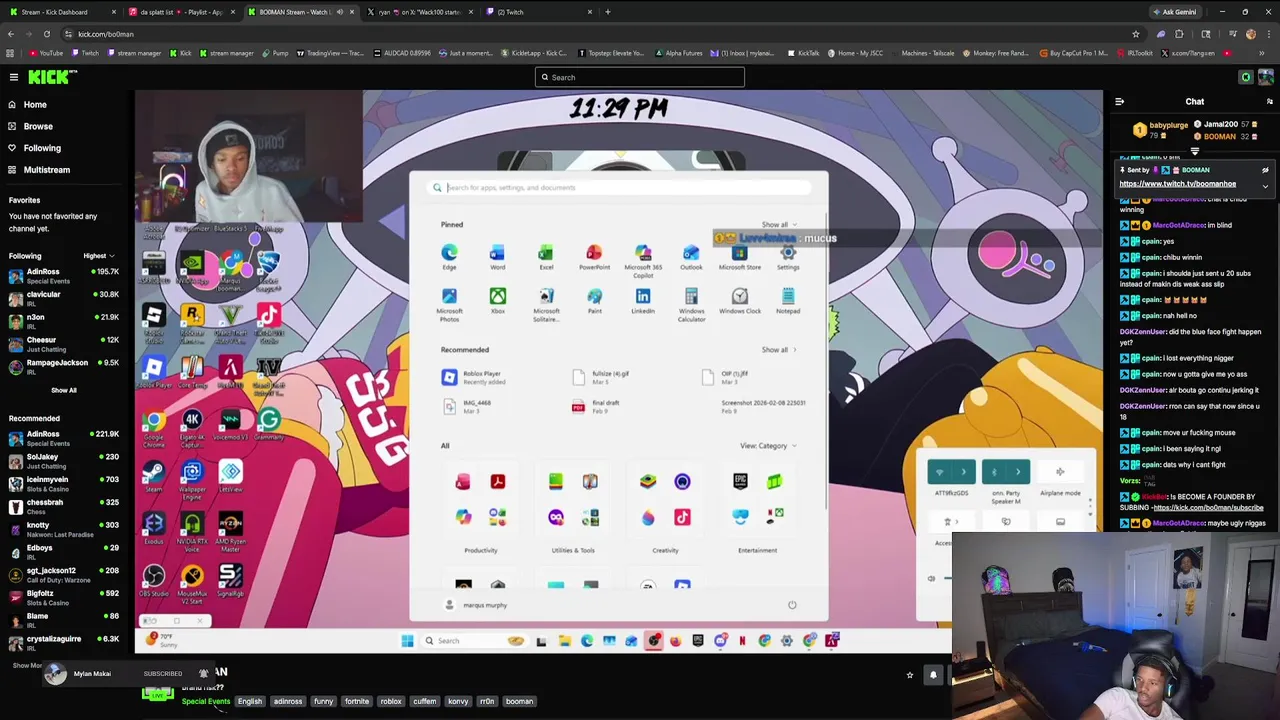Expand Show all for Recommended items
The height and width of the screenshot is (720, 1280).
tap(778, 350)
